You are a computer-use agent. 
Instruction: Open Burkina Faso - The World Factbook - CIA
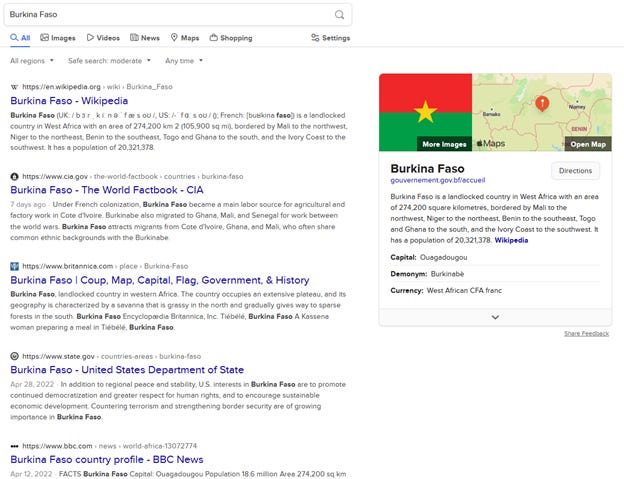click(107, 190)
